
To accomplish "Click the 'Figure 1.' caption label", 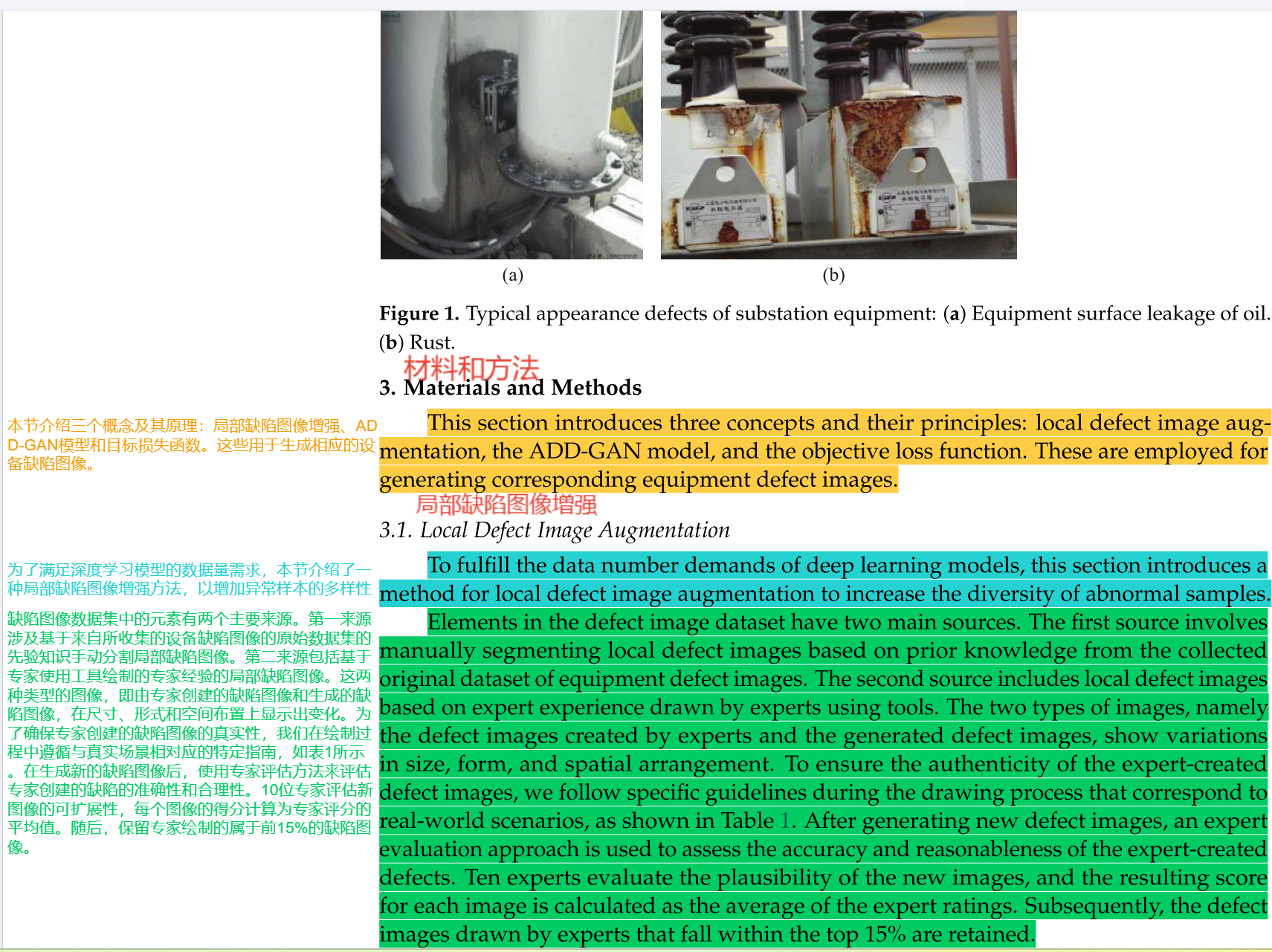I will [x=419, y=314].
